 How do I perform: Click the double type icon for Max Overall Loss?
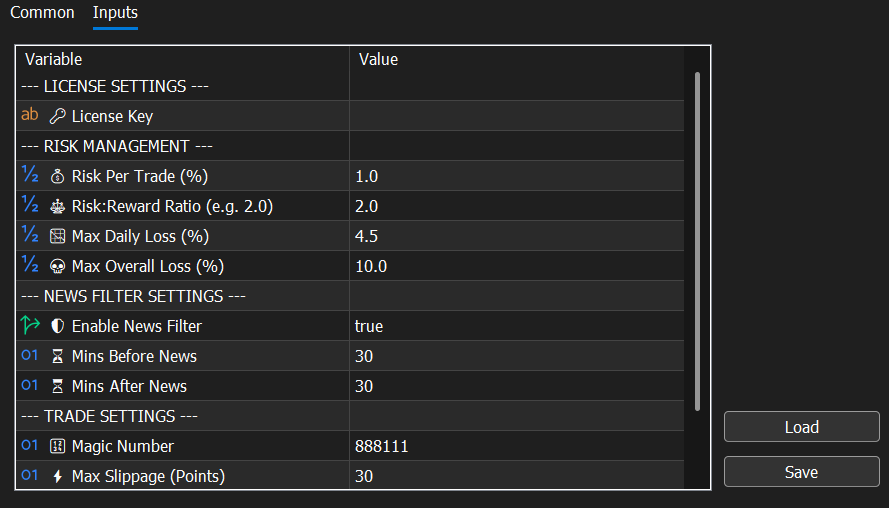(x=29, y=265)
